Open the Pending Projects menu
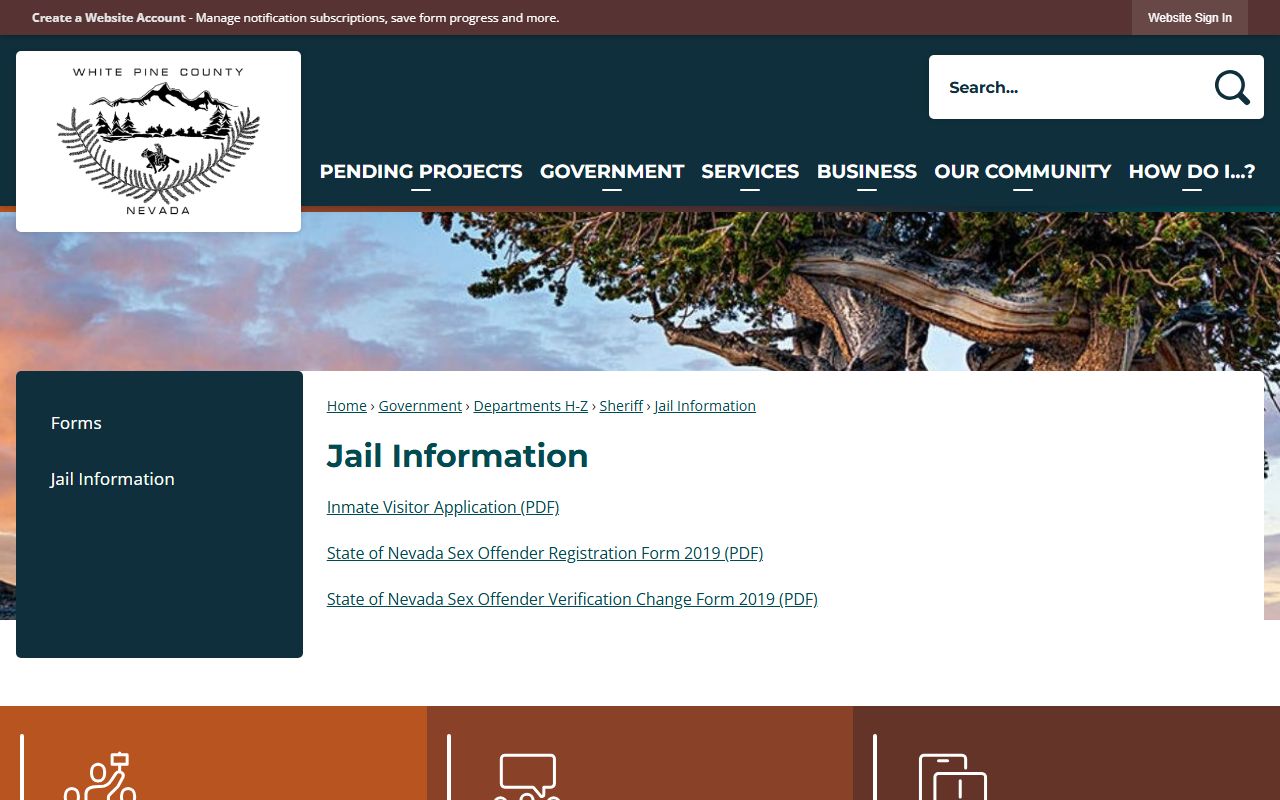 (421, 172)
